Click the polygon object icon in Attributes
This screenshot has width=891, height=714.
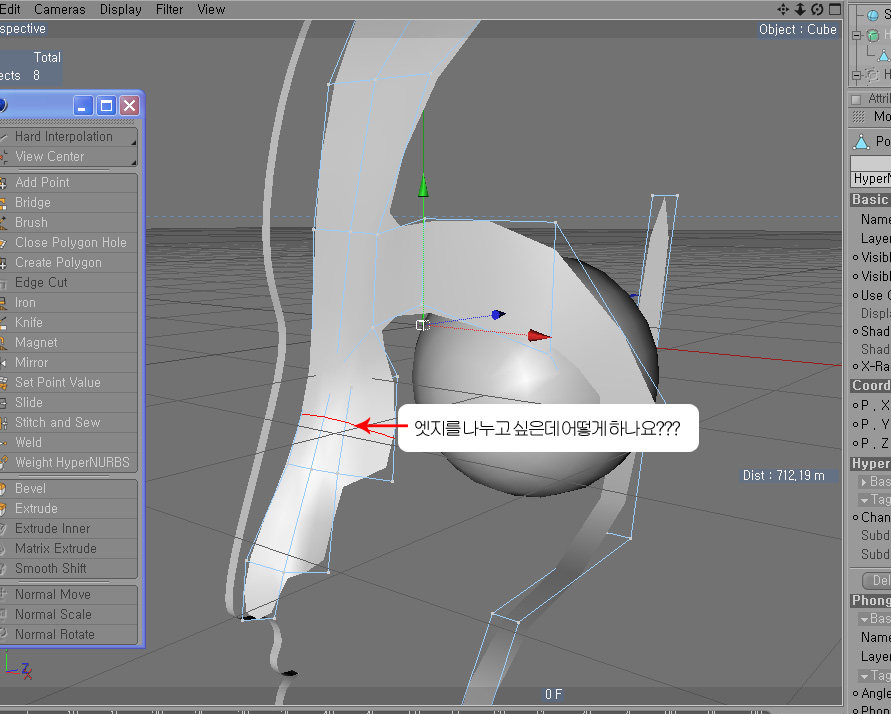(860, 142)
